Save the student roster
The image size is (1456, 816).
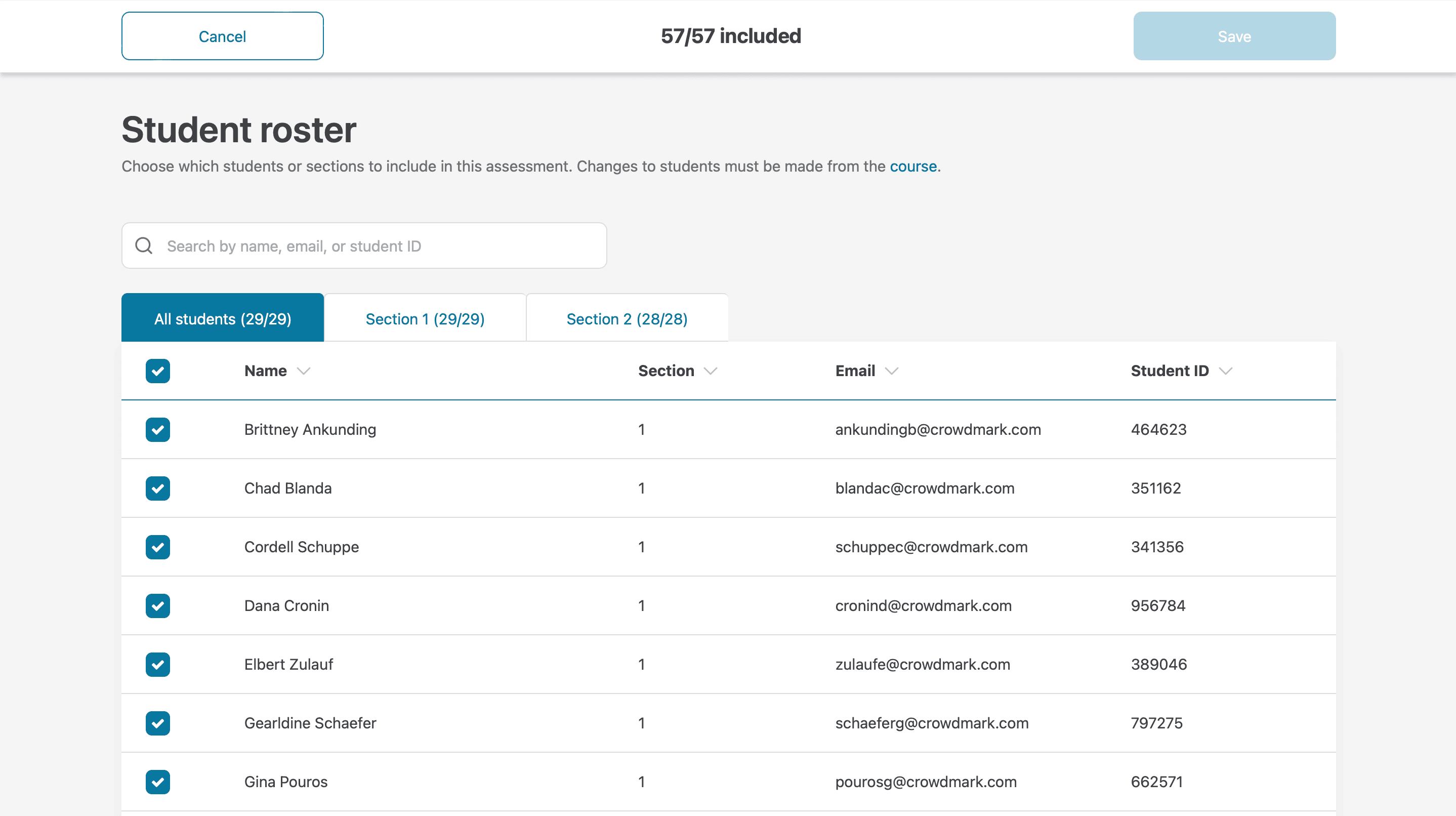coord(1234,35)
